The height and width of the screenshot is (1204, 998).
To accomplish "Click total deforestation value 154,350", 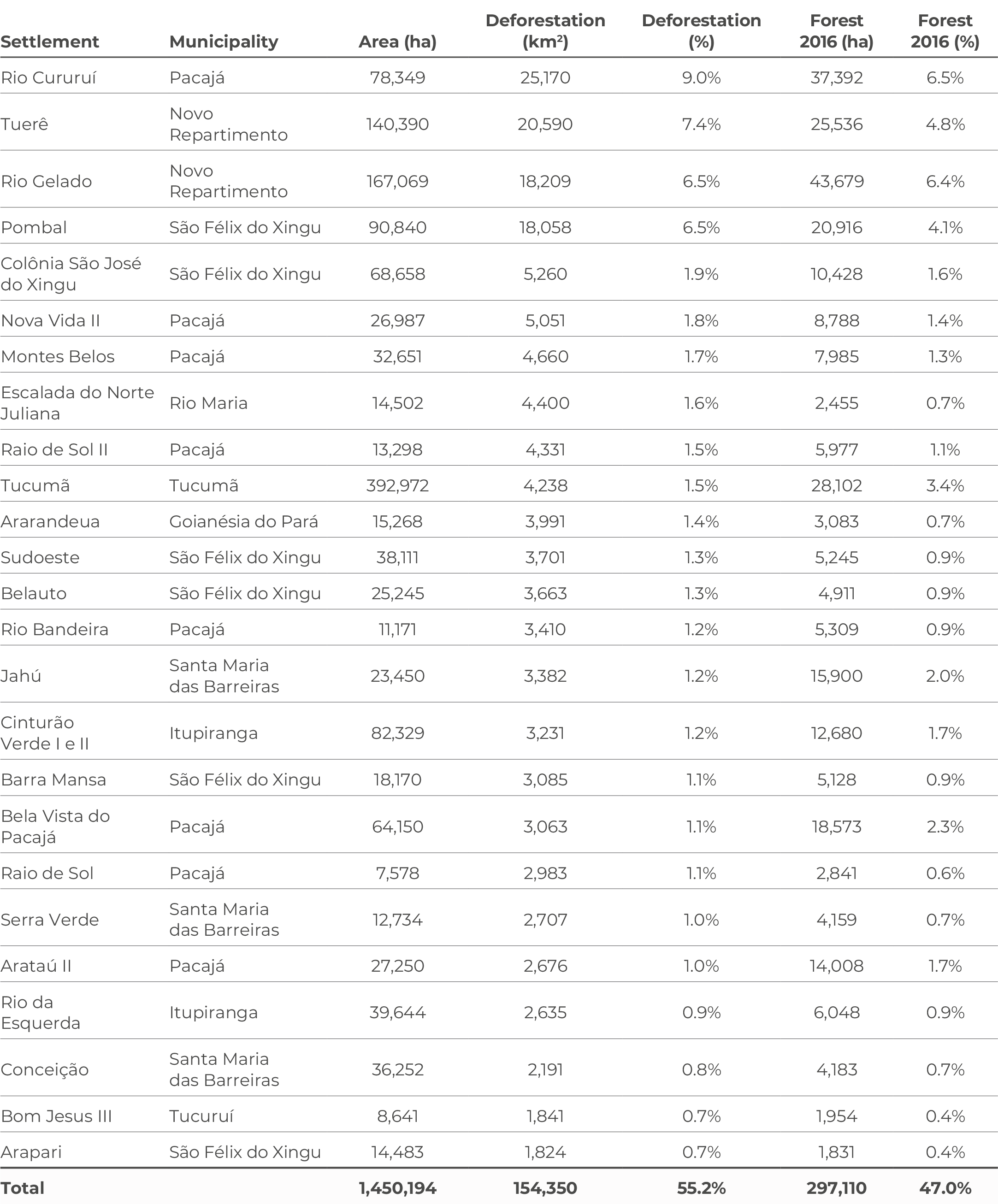I will [545, 1188].
